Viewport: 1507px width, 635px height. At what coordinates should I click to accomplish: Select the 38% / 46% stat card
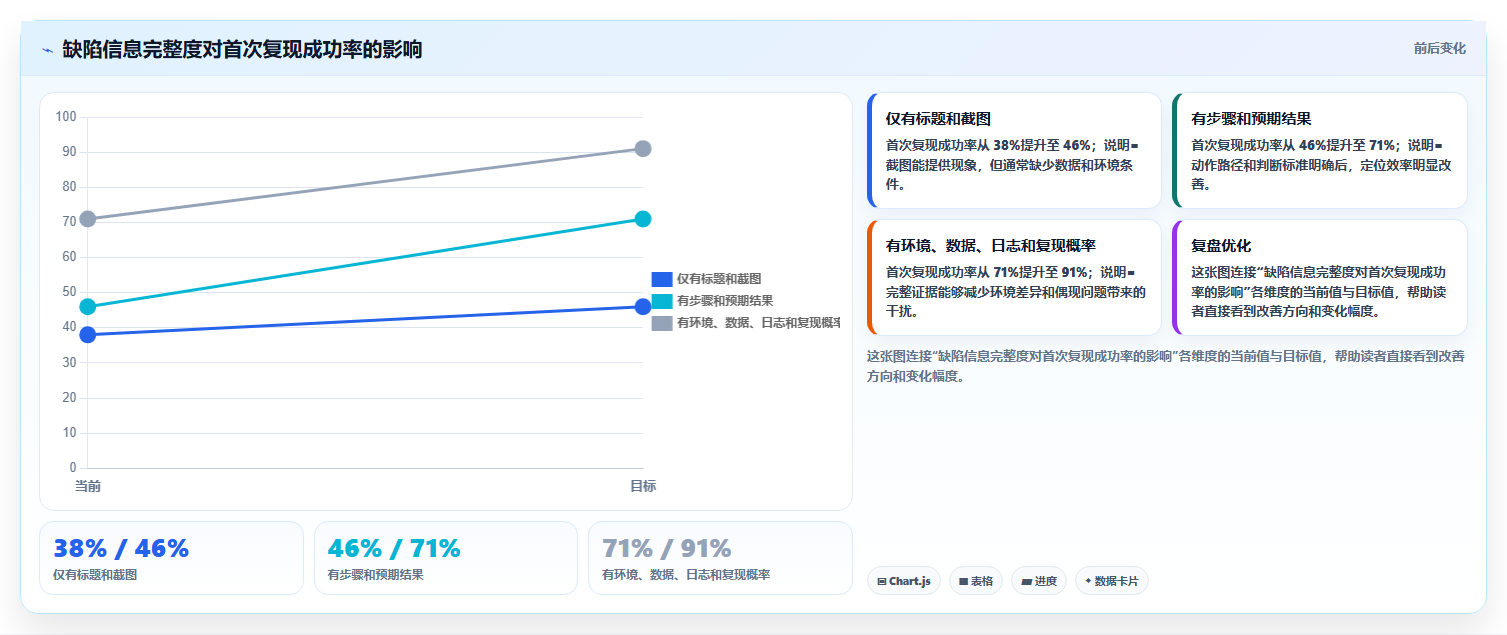click(x=171, y=558)
